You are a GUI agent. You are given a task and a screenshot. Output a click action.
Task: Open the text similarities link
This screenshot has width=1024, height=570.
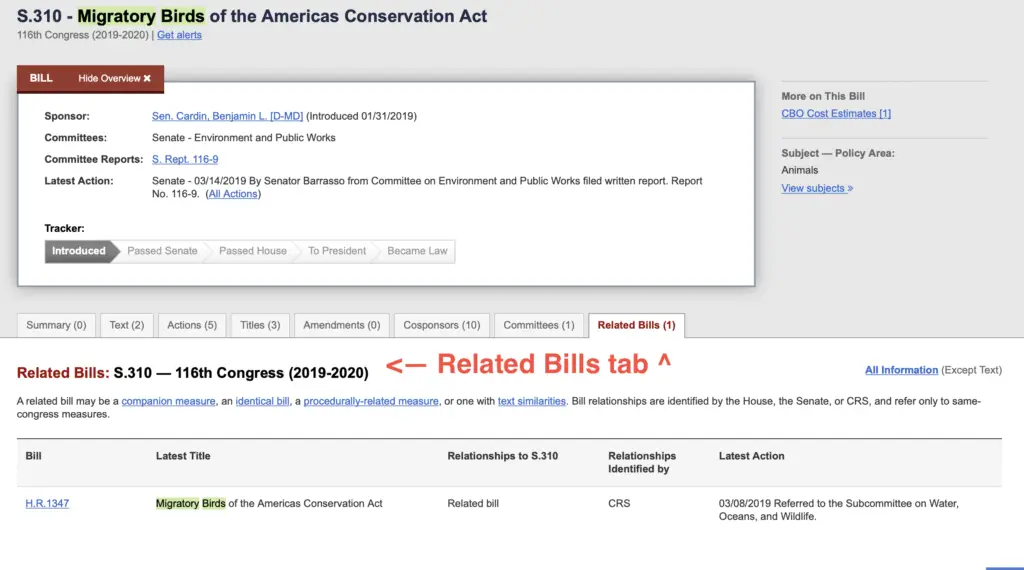[x=532, y=402]
